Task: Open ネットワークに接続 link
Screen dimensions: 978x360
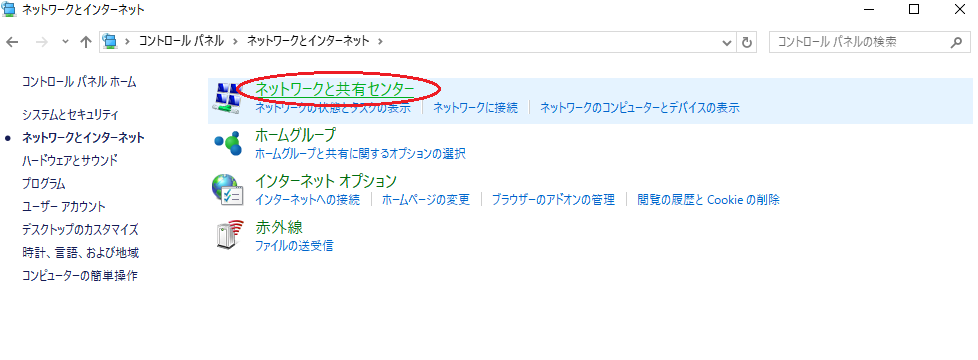Action: [476, 108]
